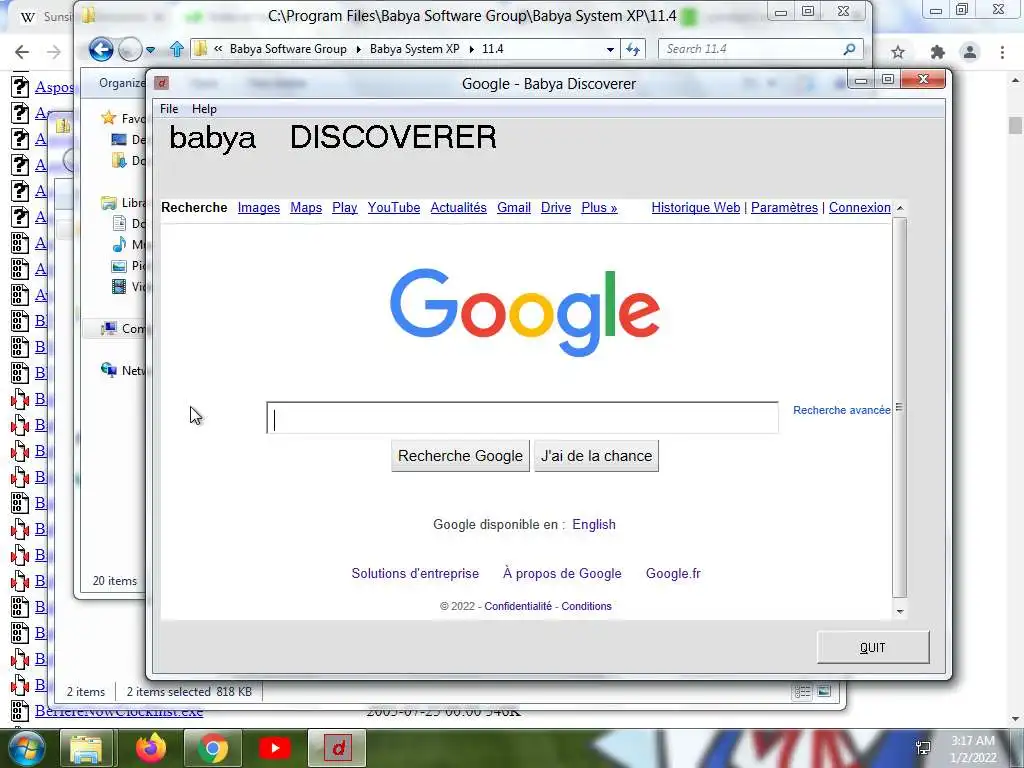Viewport: 1024px width, 768px height.
Task: Click the QUIT button
Action: (872, 647)
